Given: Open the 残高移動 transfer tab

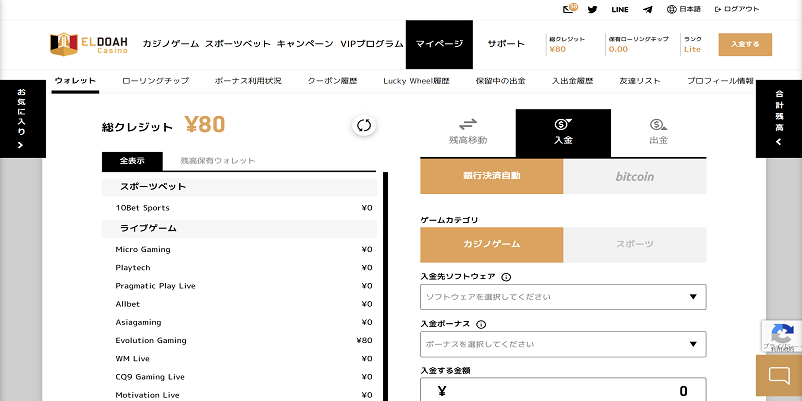Looking at the screenshot, I should (467, 132).
